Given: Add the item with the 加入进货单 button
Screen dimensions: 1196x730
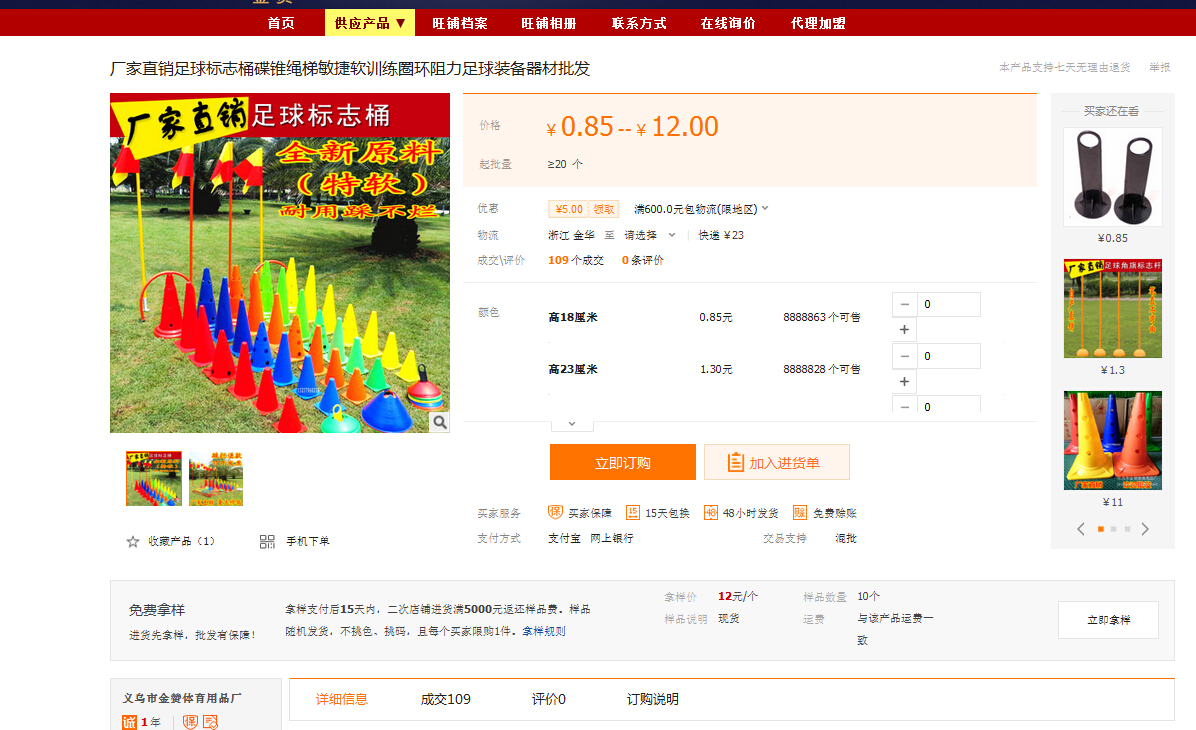Looking at the screenshot, I should 776,462.
